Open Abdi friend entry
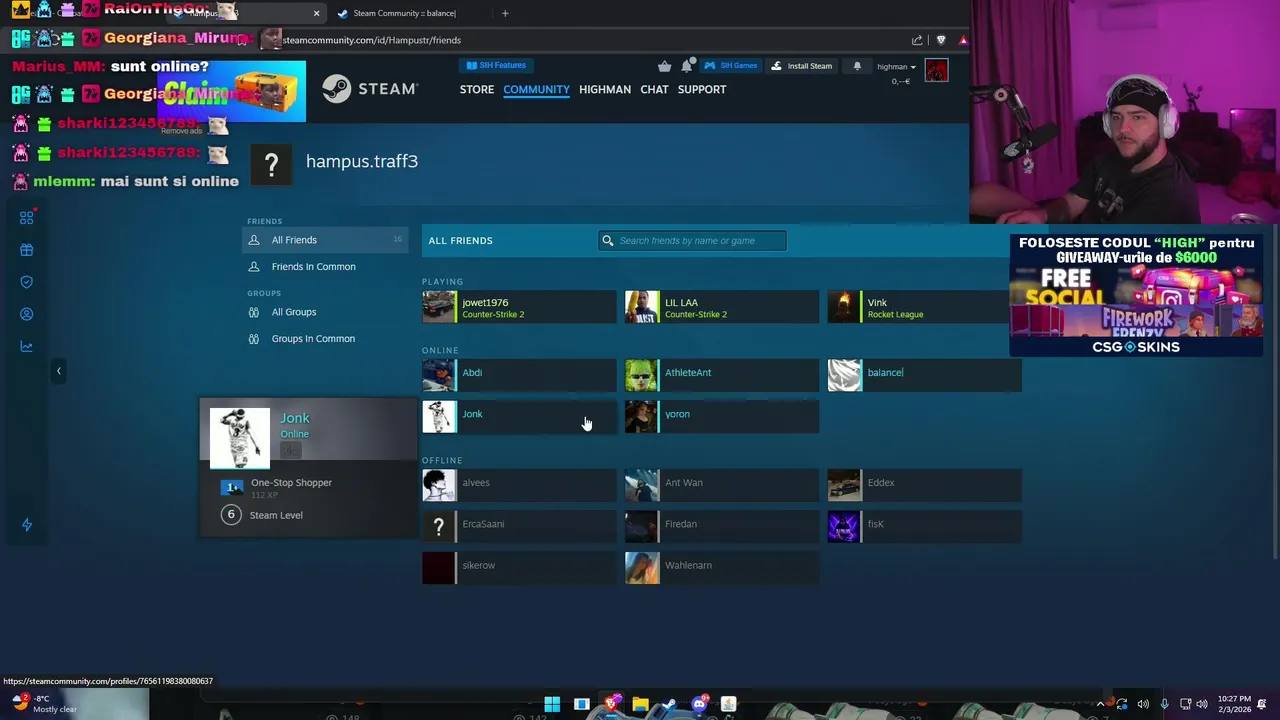The width and height of the screenshot is (1280, 720). (519, 375)
